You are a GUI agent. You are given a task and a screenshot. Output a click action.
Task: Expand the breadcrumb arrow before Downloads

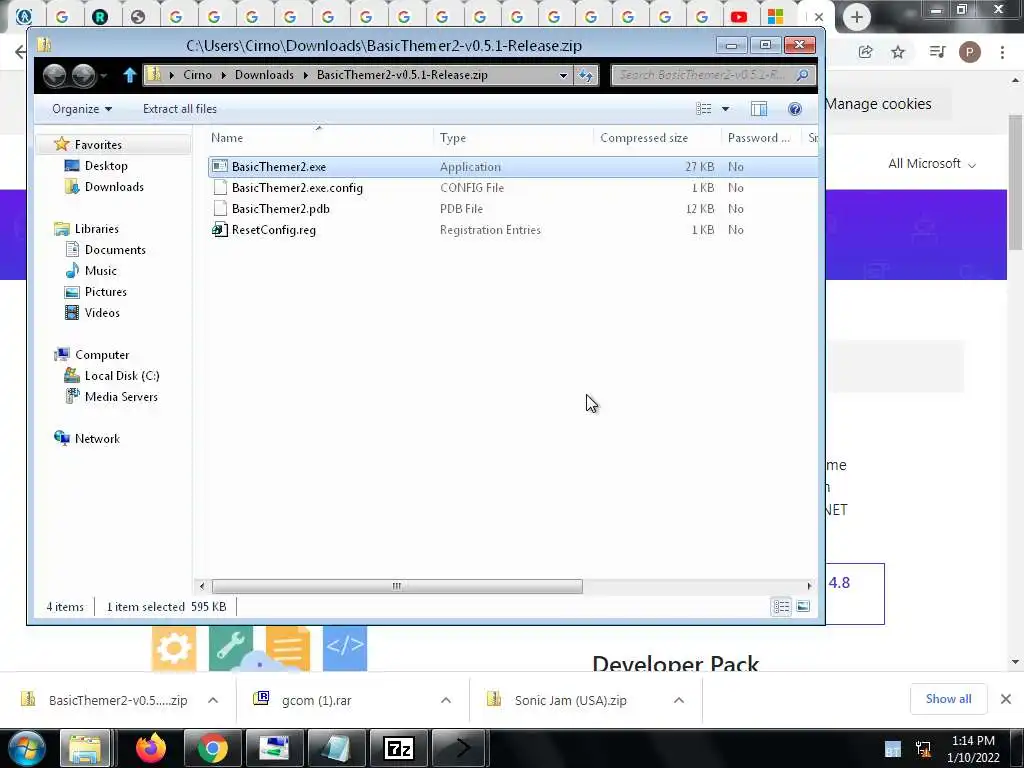(223, 75)
